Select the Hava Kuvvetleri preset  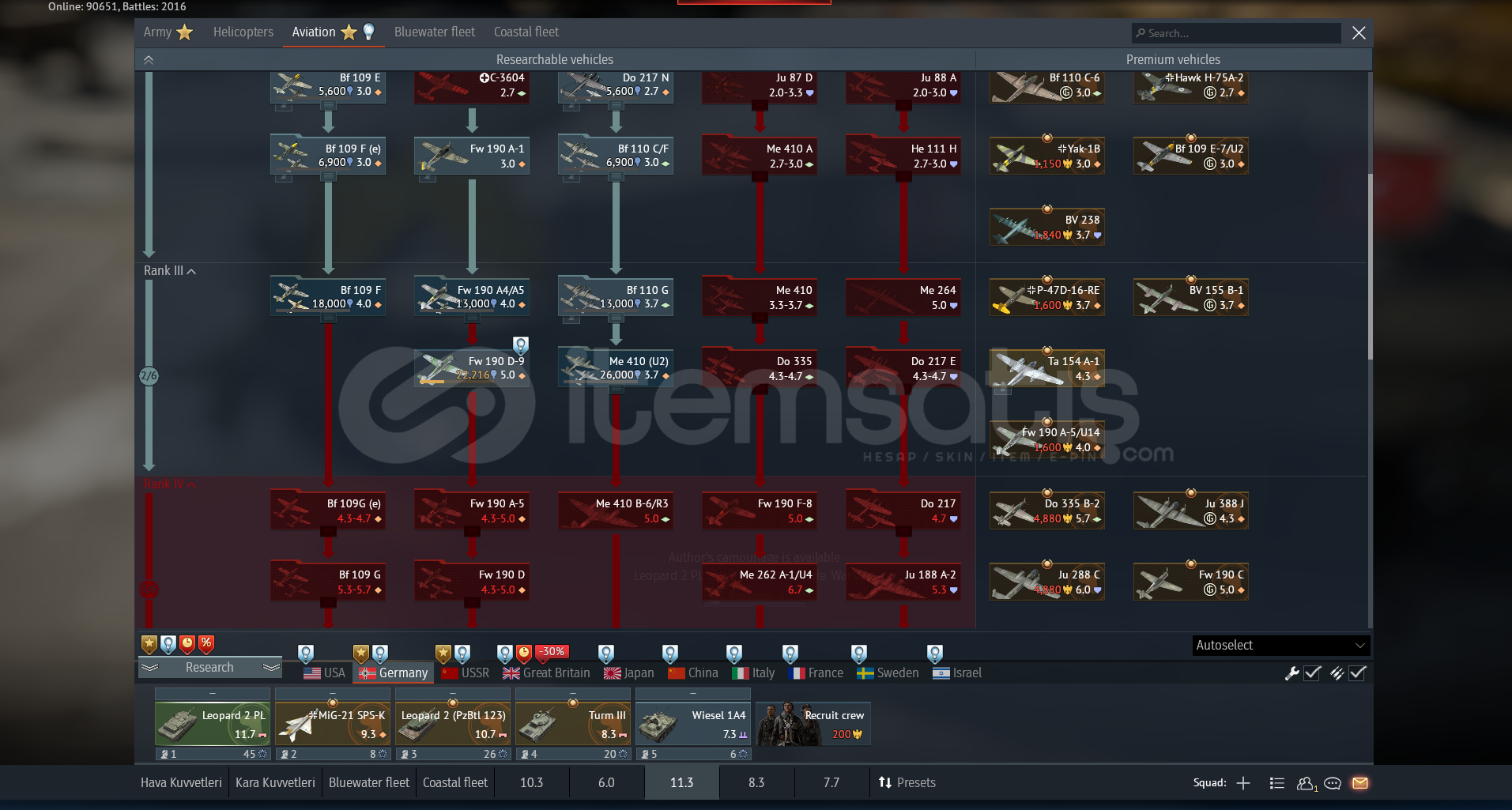tap(181, 783)
